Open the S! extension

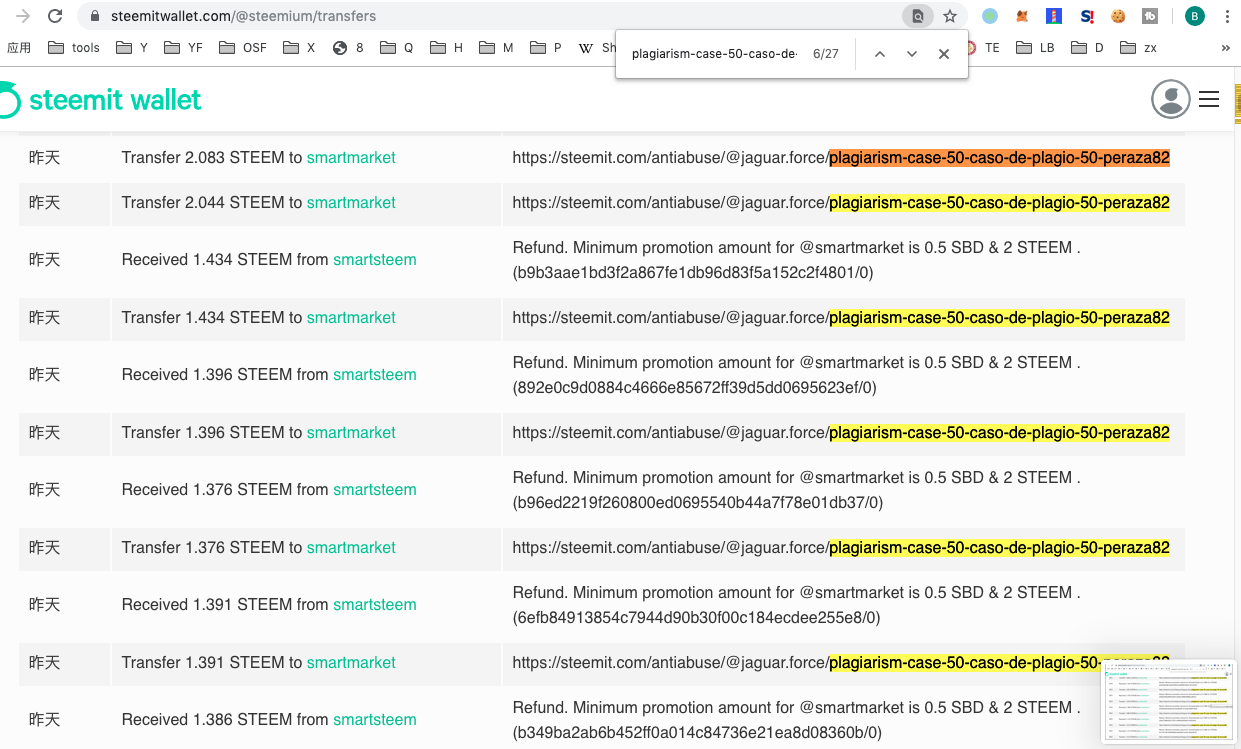click(1087, 16)
